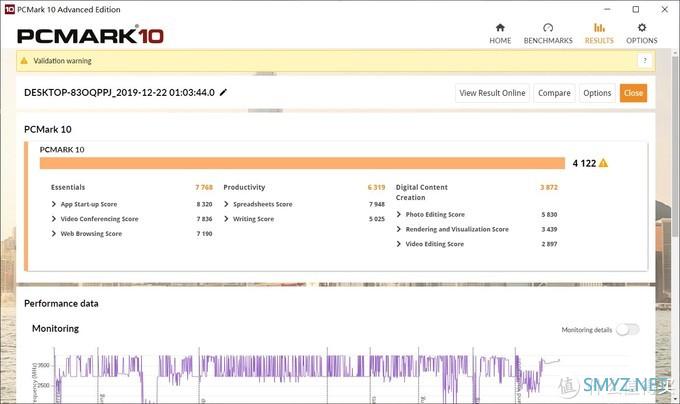
Task: Open the result Options button
Action: pos(597,93)
